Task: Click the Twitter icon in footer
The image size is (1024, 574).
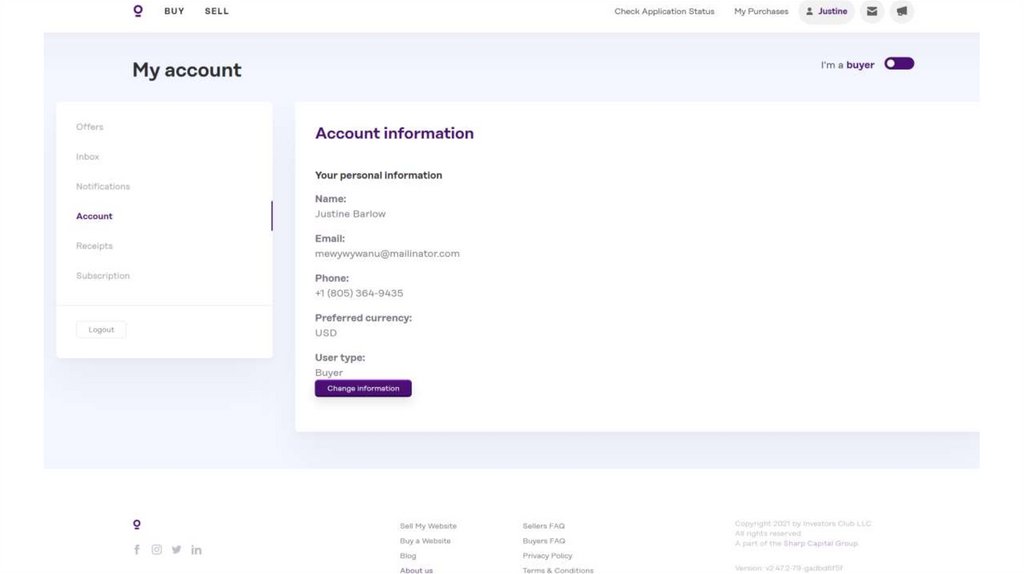Action: (x=177, y=549)
